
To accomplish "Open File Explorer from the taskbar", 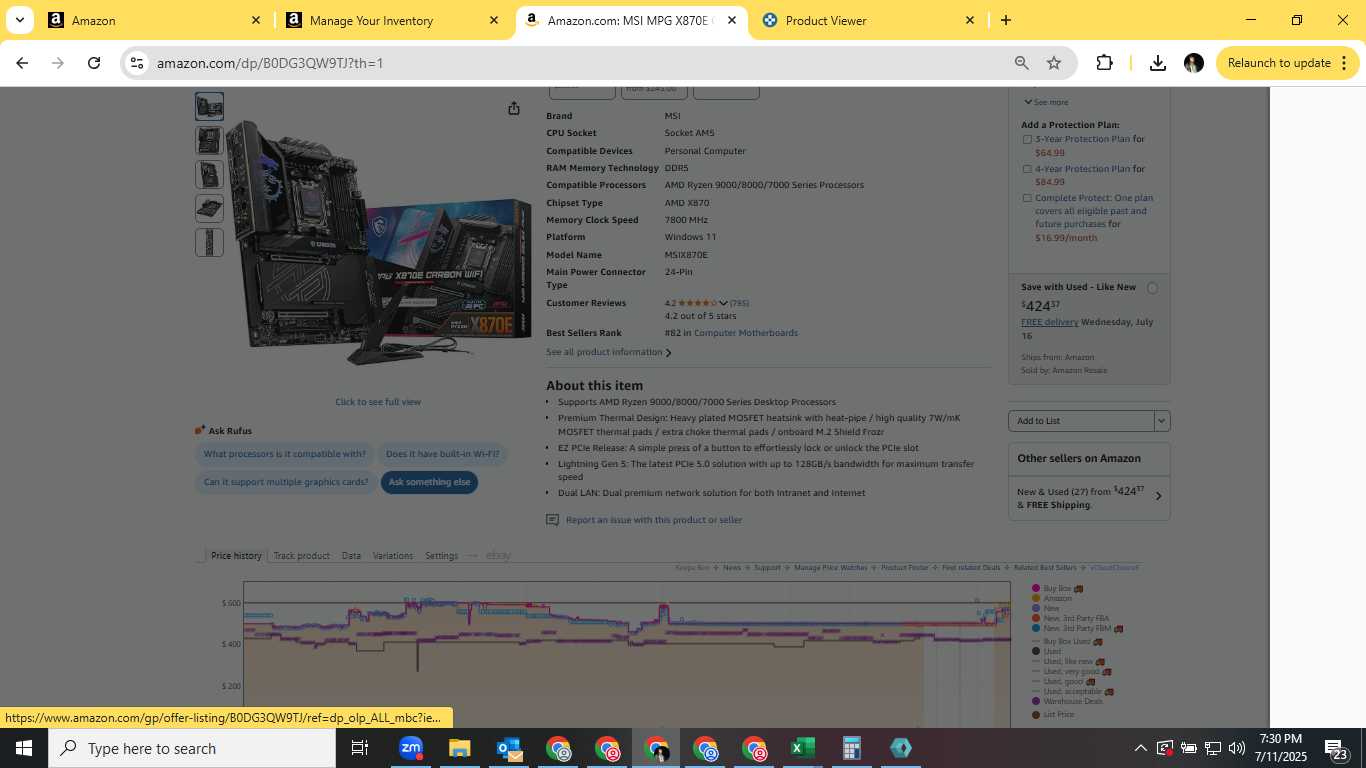I will (459, 748).
